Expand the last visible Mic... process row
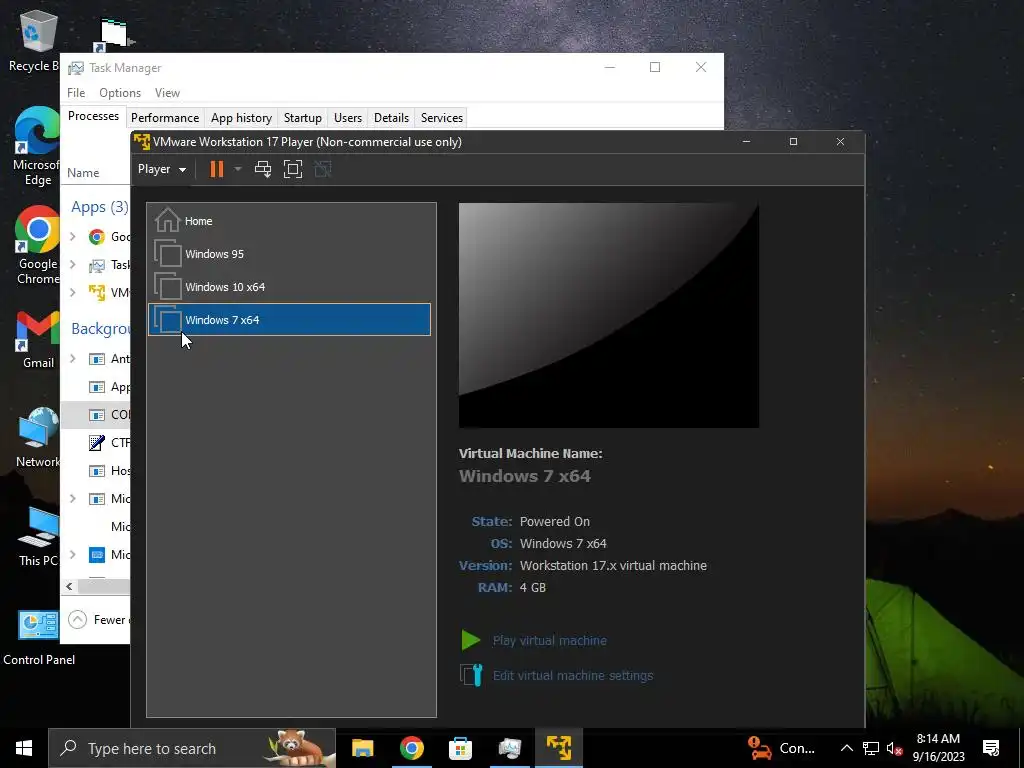This screenshot has height=768, width=1024. pos(72,554)
